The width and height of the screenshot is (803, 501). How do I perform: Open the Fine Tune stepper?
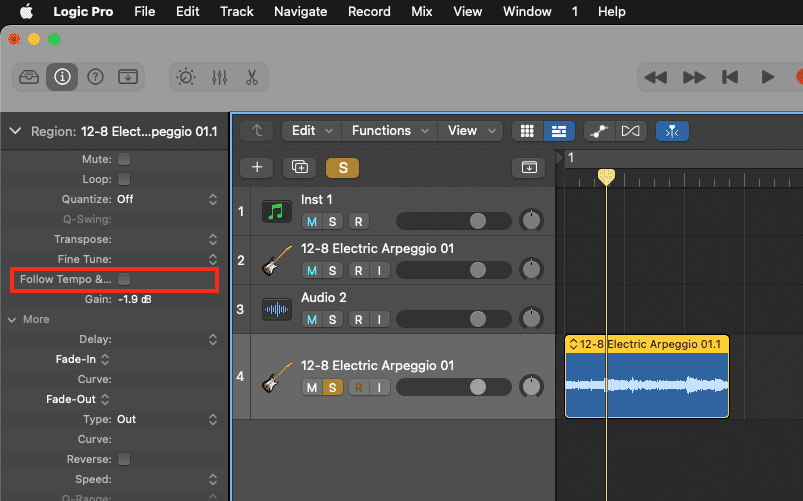click(213, 259)
